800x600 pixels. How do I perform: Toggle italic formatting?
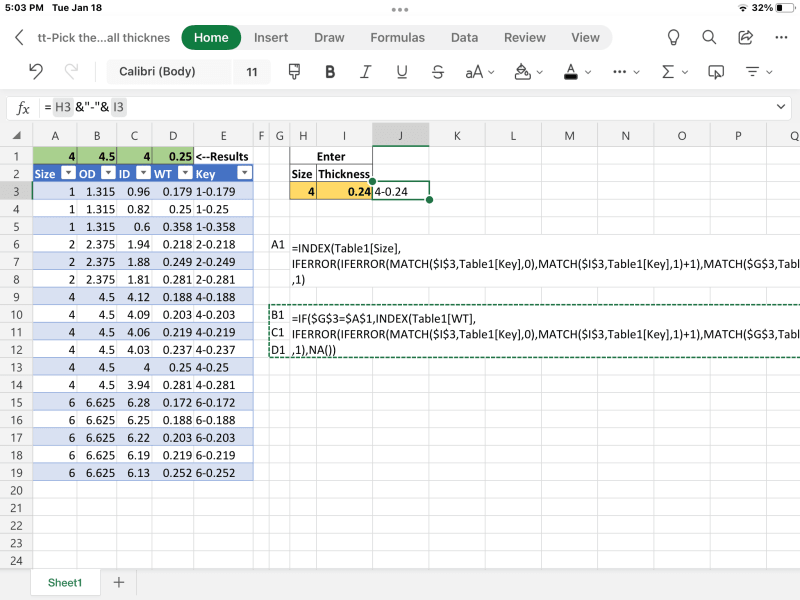[365, 72]
